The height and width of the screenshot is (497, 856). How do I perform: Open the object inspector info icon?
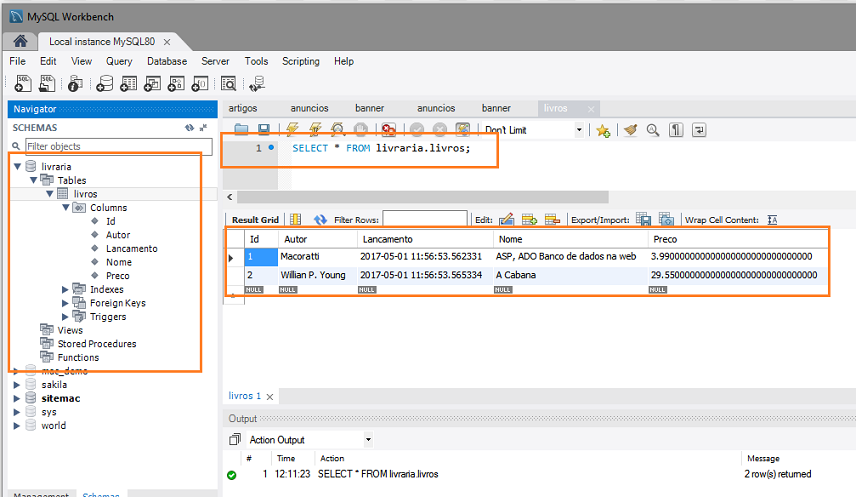coord(75,84)
